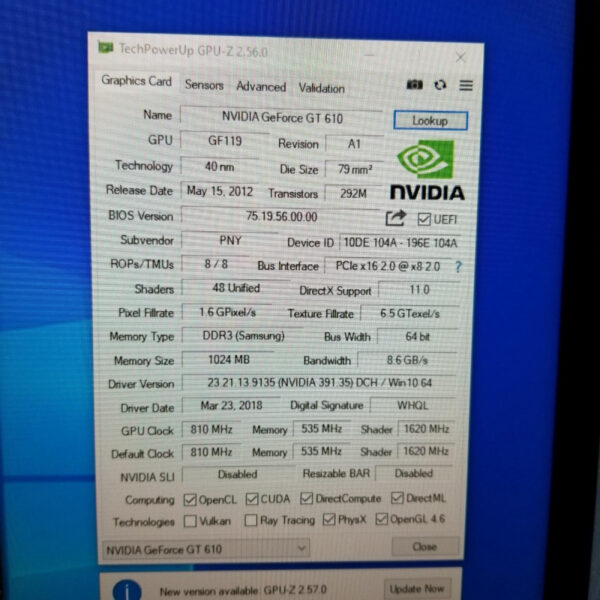This screenshot has height=600, width=600.
Task: Click the DirectX Support value 11.0
Action: pos(419,290)
